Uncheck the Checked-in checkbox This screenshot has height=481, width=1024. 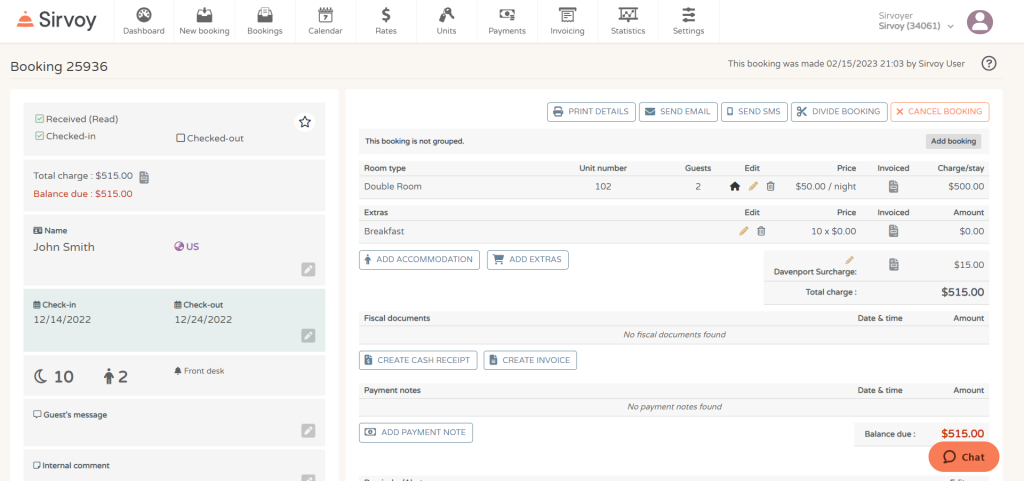[x=39, y=136]
